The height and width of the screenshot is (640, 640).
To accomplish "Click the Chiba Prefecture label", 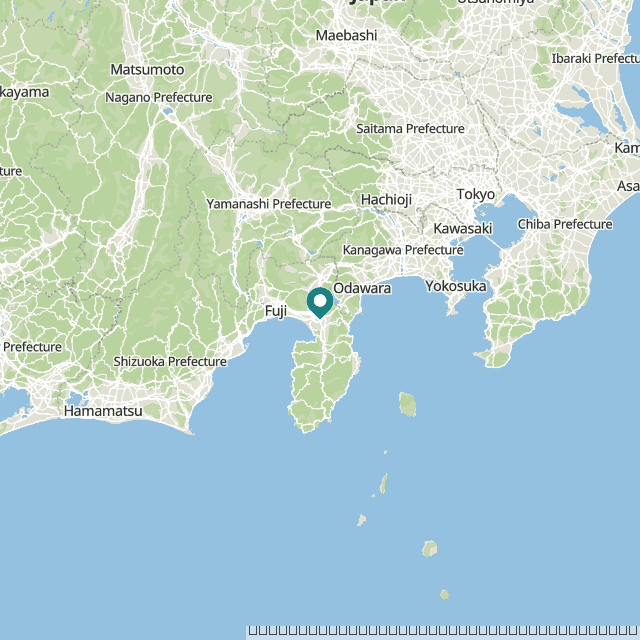I will tap(565, 224).
